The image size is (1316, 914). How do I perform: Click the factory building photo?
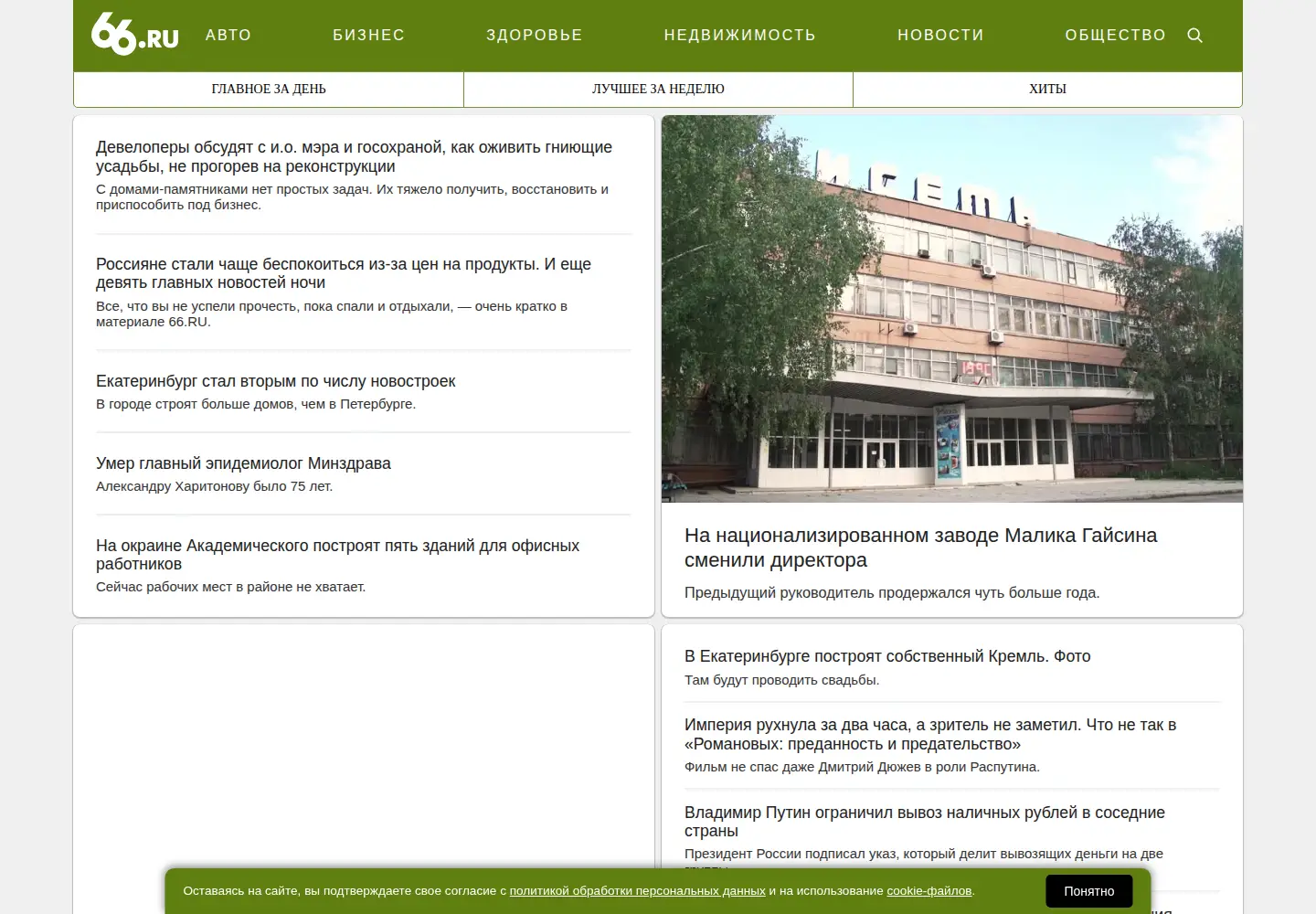951,309
